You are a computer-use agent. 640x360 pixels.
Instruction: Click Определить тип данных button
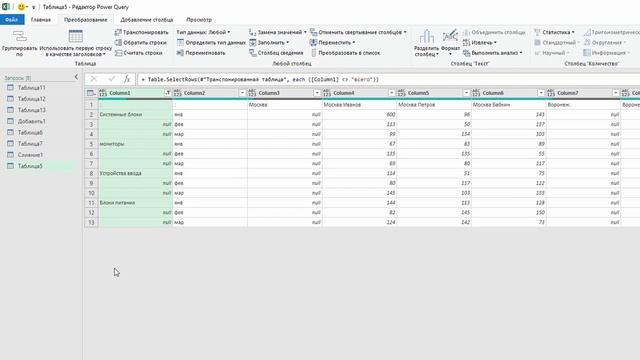point(211,42)
